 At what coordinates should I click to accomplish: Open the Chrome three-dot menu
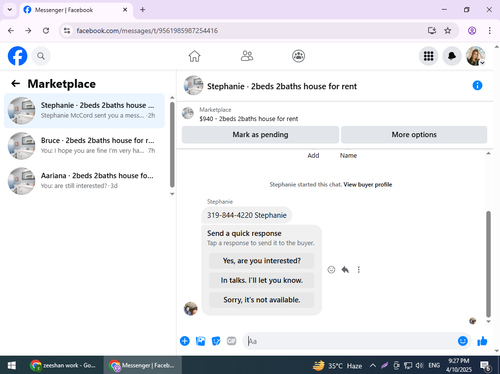pos(489,31)
